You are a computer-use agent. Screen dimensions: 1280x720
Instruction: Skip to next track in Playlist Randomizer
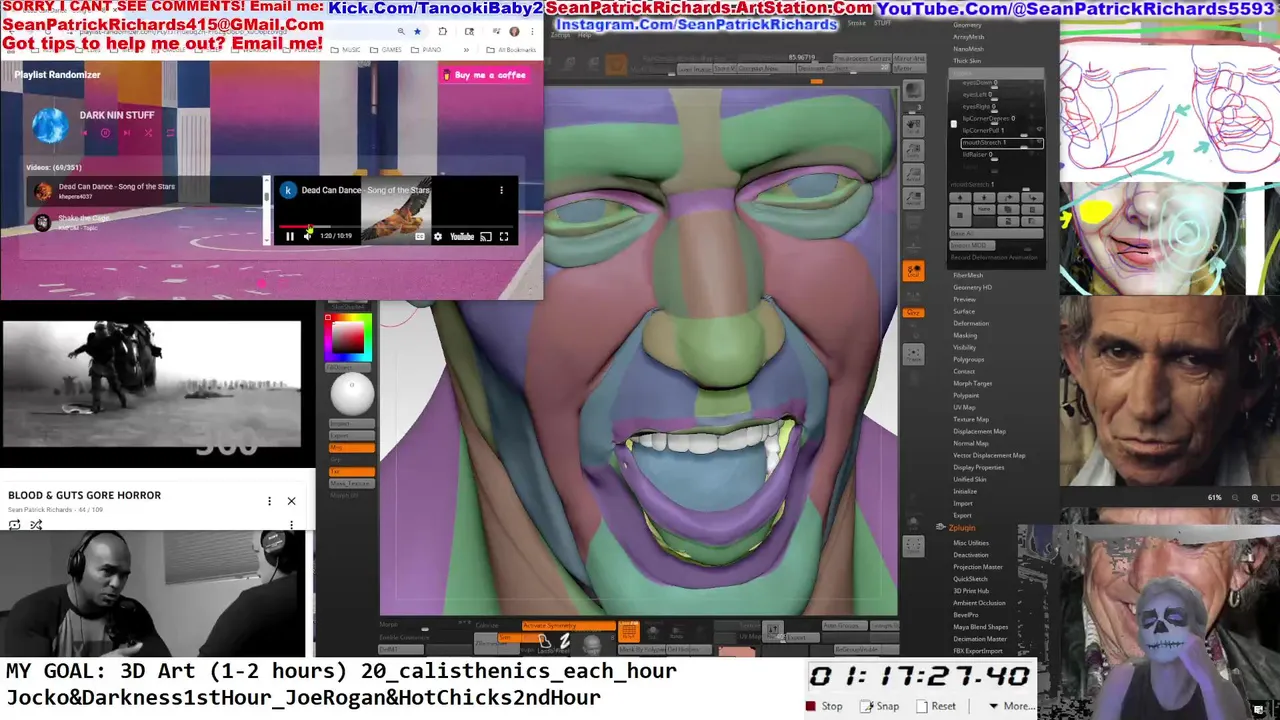pyautogui.click(x=127, y=133)
